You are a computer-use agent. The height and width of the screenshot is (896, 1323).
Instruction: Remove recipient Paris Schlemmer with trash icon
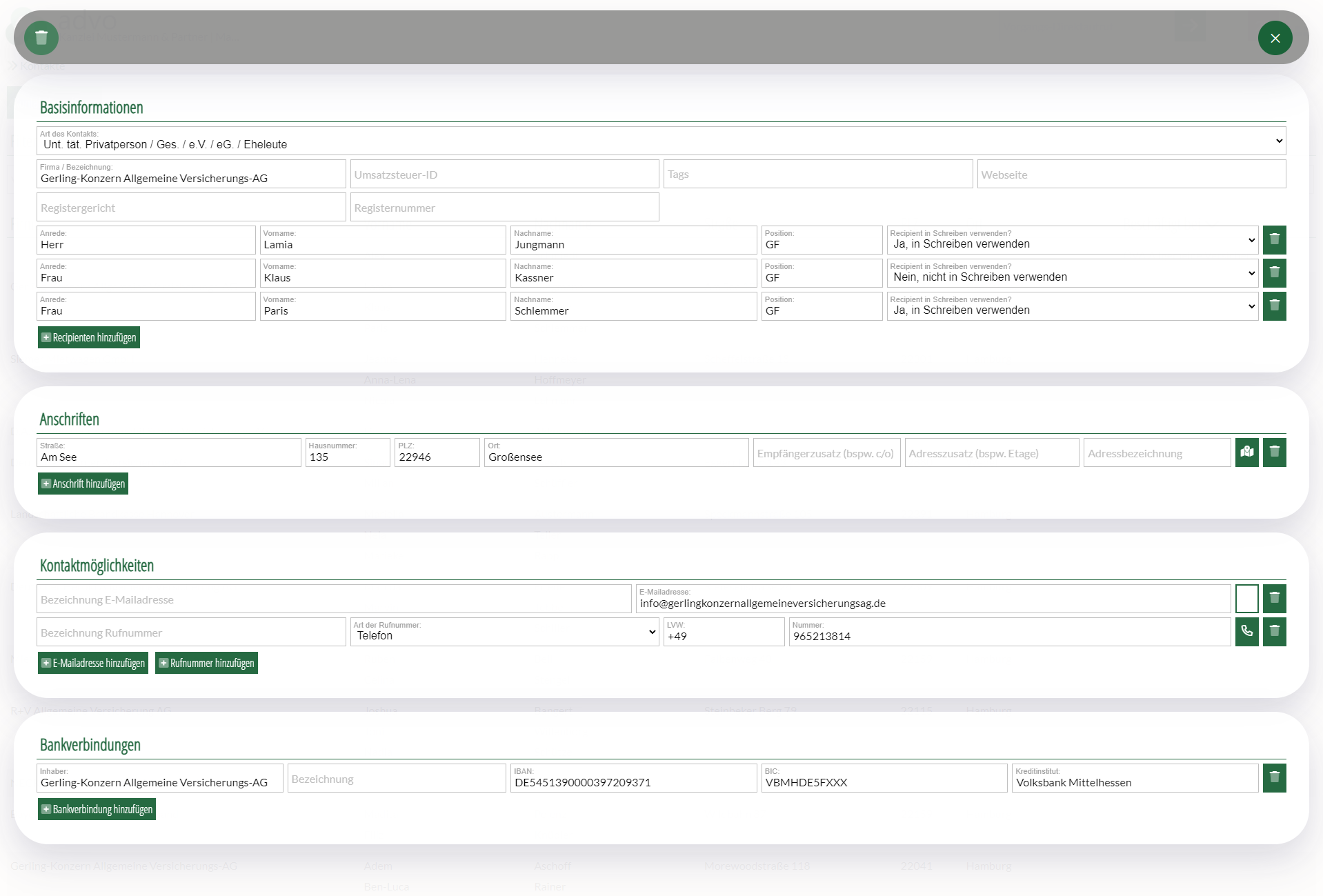(x=1274, y=306)
